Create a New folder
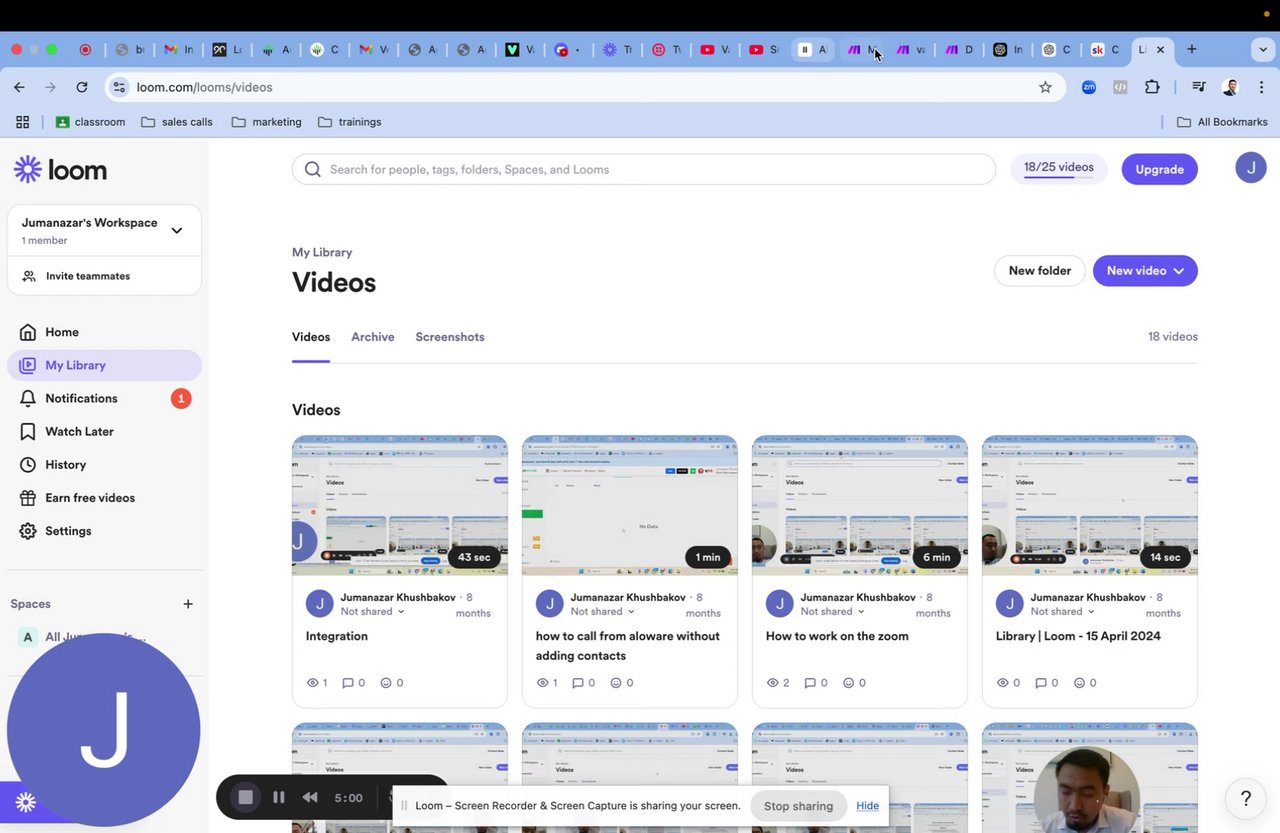Screen dimensions: 1280x833 [x=1040, y=271]
